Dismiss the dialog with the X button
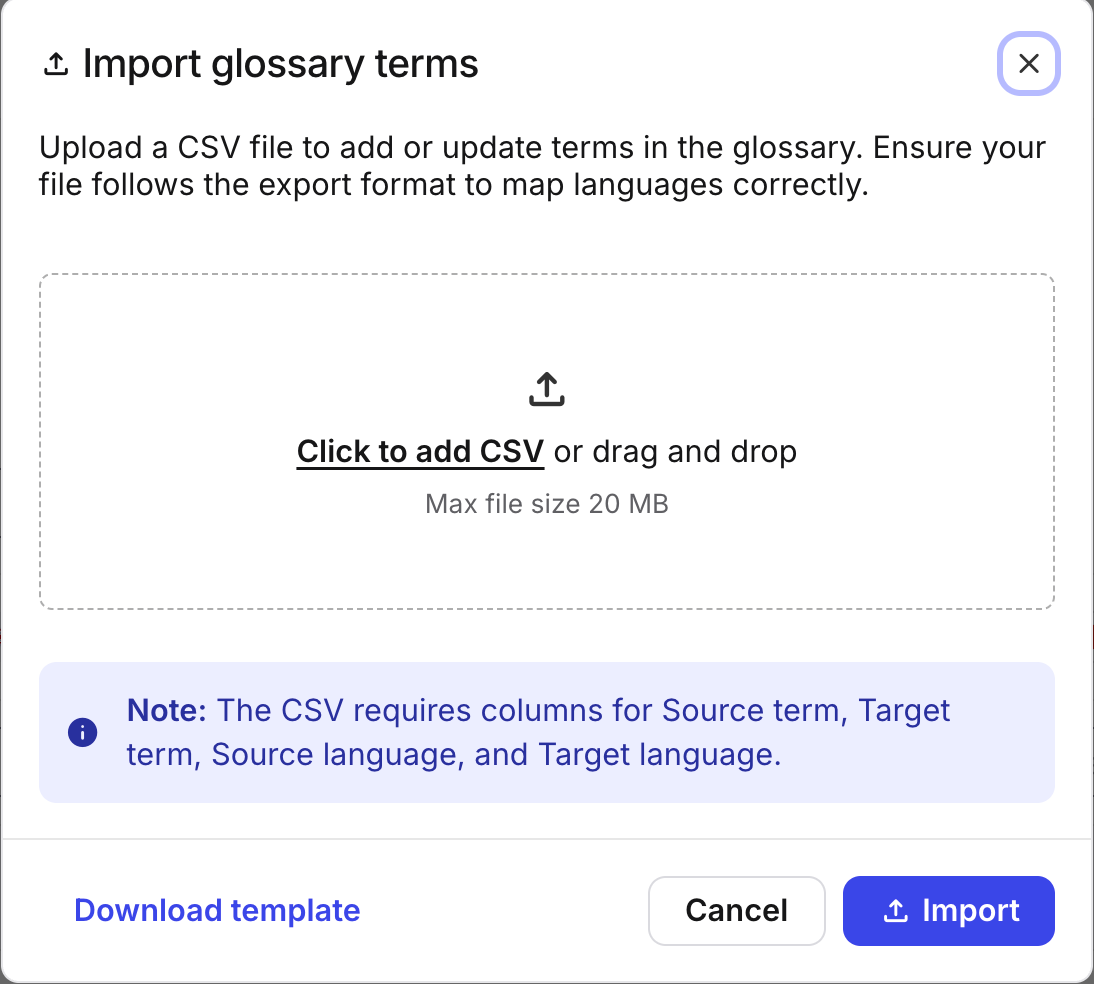This screenshot has height=984, width=1094. coord(1029,64)
